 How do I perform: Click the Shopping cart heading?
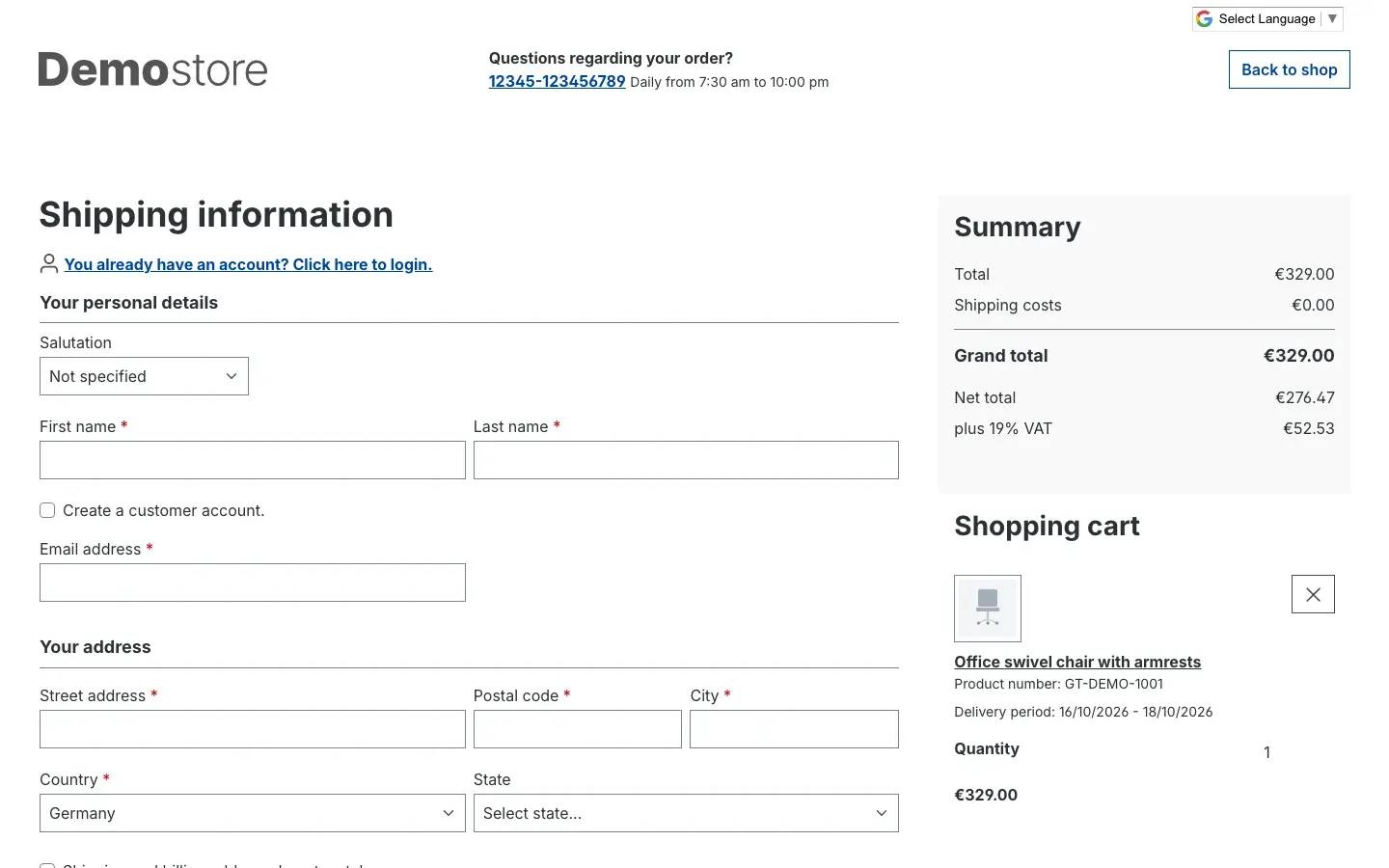[x=1047, y=526]
